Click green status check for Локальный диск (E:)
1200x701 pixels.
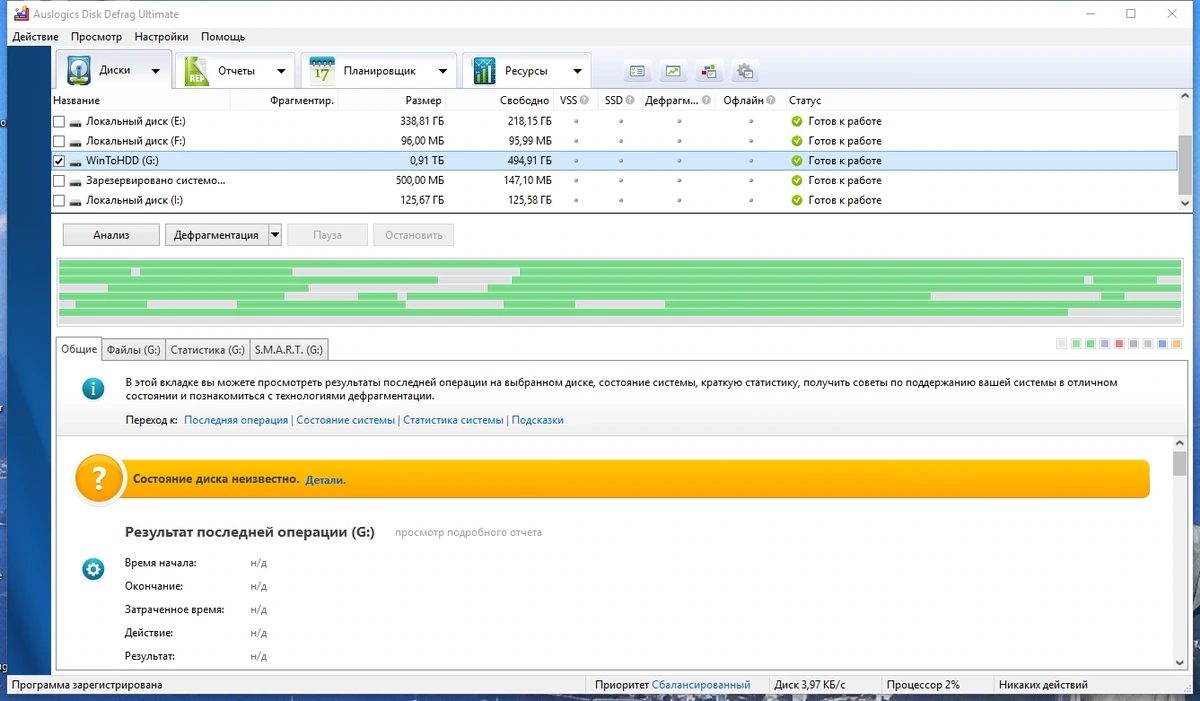coord(797,121)
